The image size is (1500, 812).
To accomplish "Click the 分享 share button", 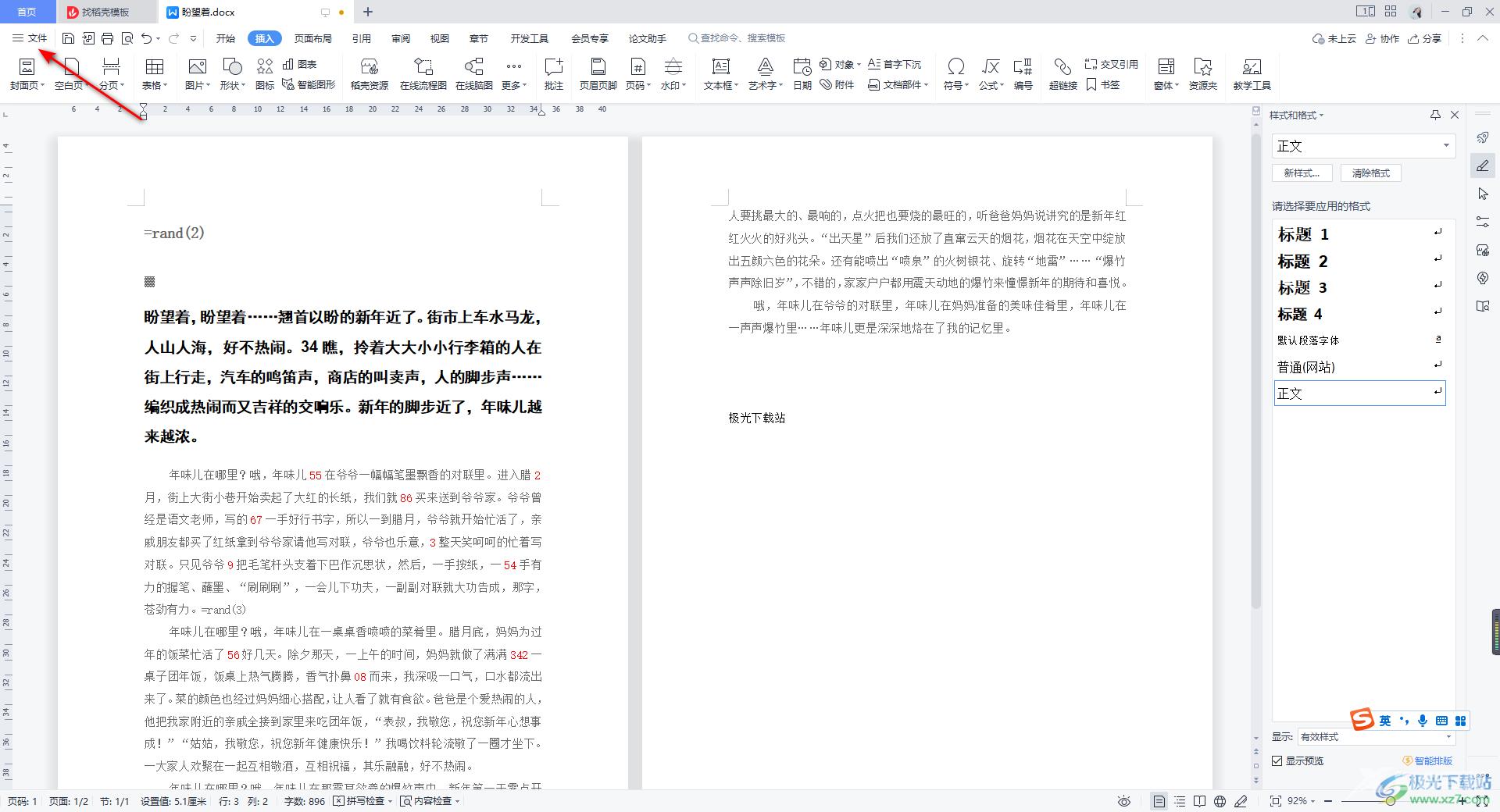I will pos(1425,38).
